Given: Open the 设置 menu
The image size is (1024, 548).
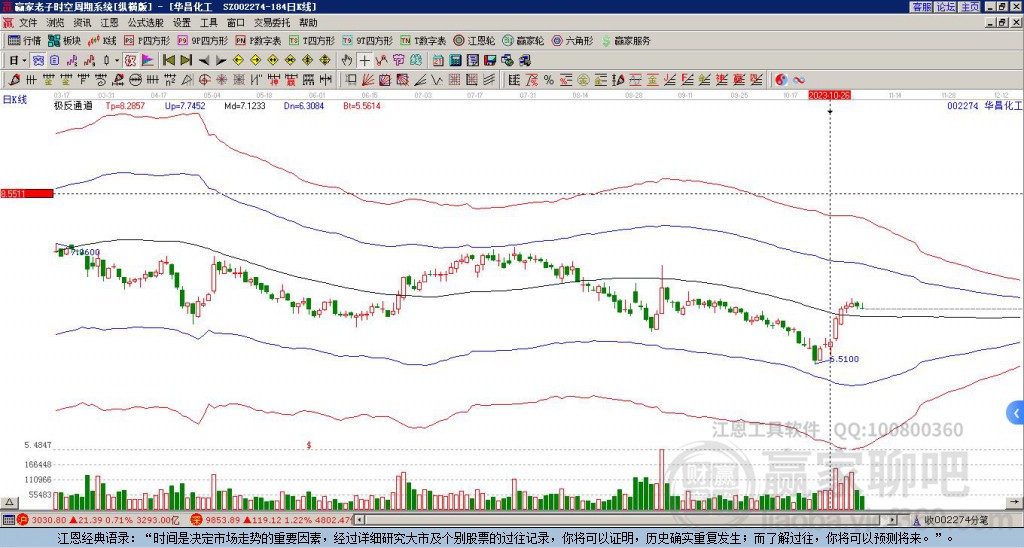Looking at the screenshot, I should (x=182, y=23).
